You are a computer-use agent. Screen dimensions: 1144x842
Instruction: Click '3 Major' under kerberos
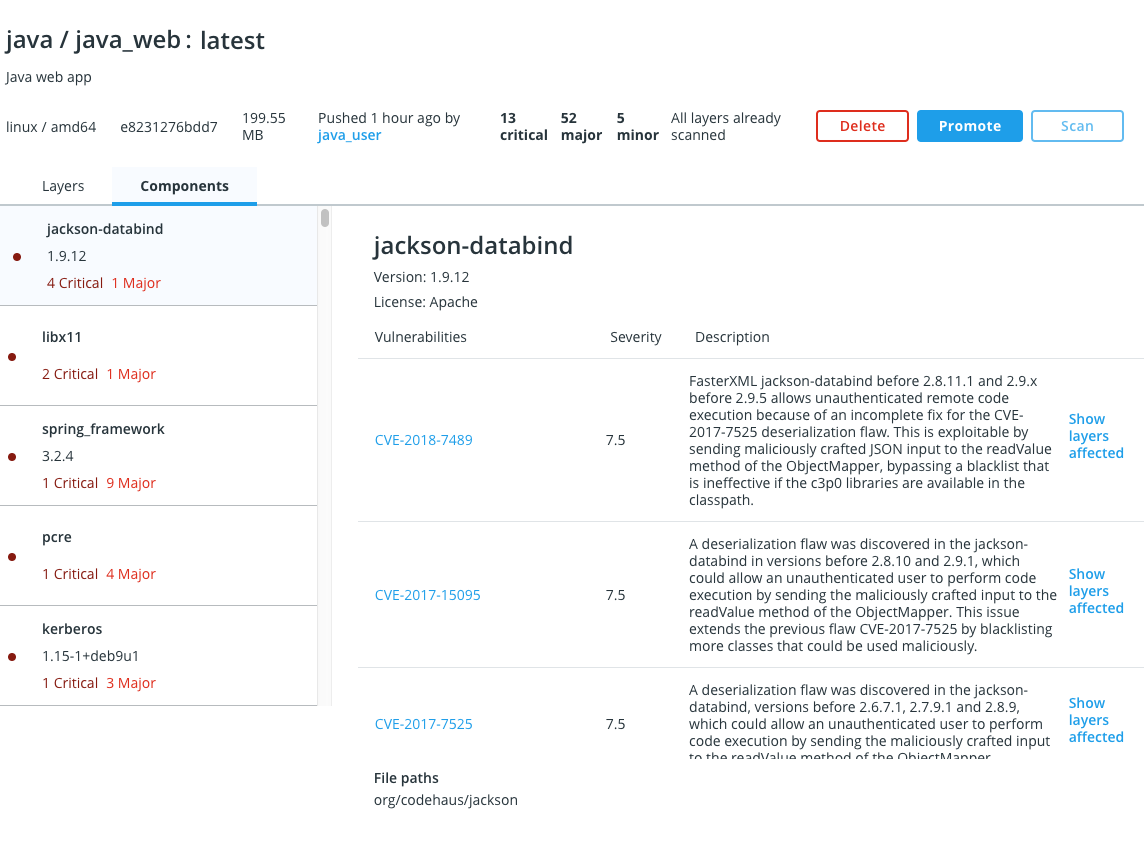131,683
